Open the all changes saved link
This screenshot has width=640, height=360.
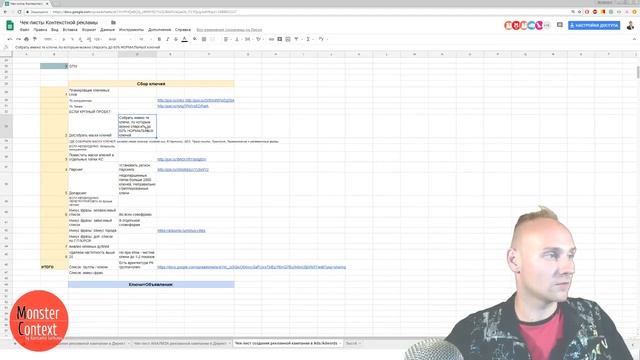coord(229,30)
